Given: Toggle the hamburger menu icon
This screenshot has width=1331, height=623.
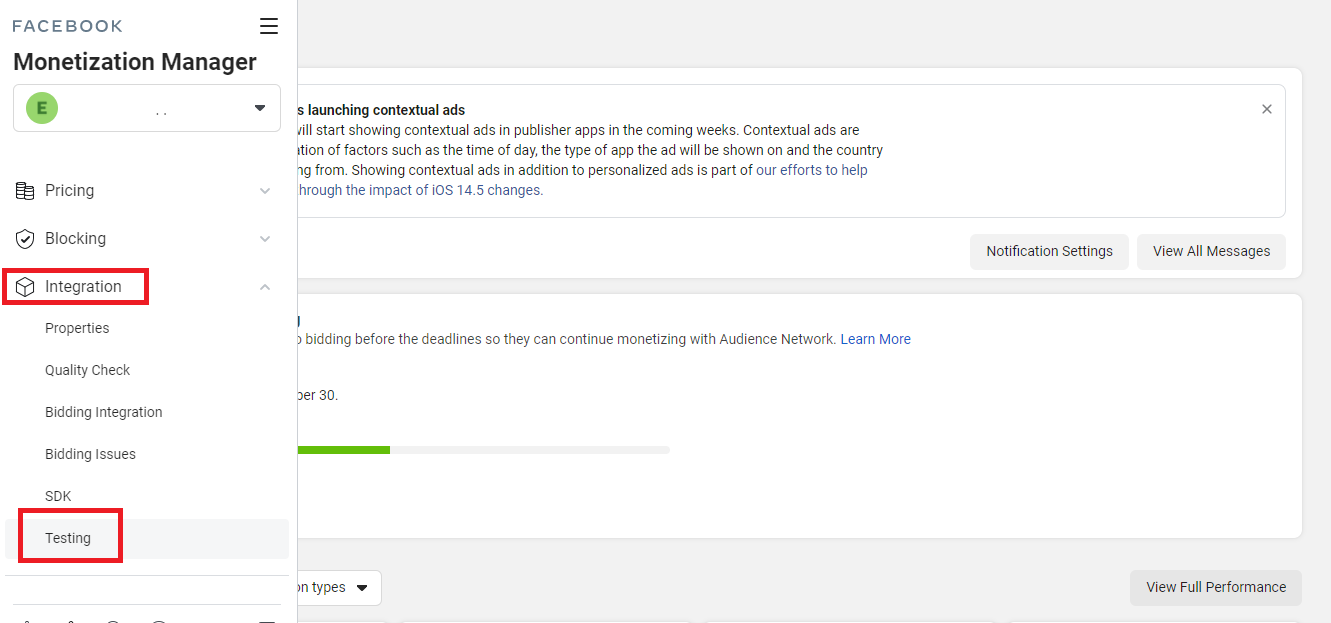Looking at the screenshot, I should coord(268,26).
